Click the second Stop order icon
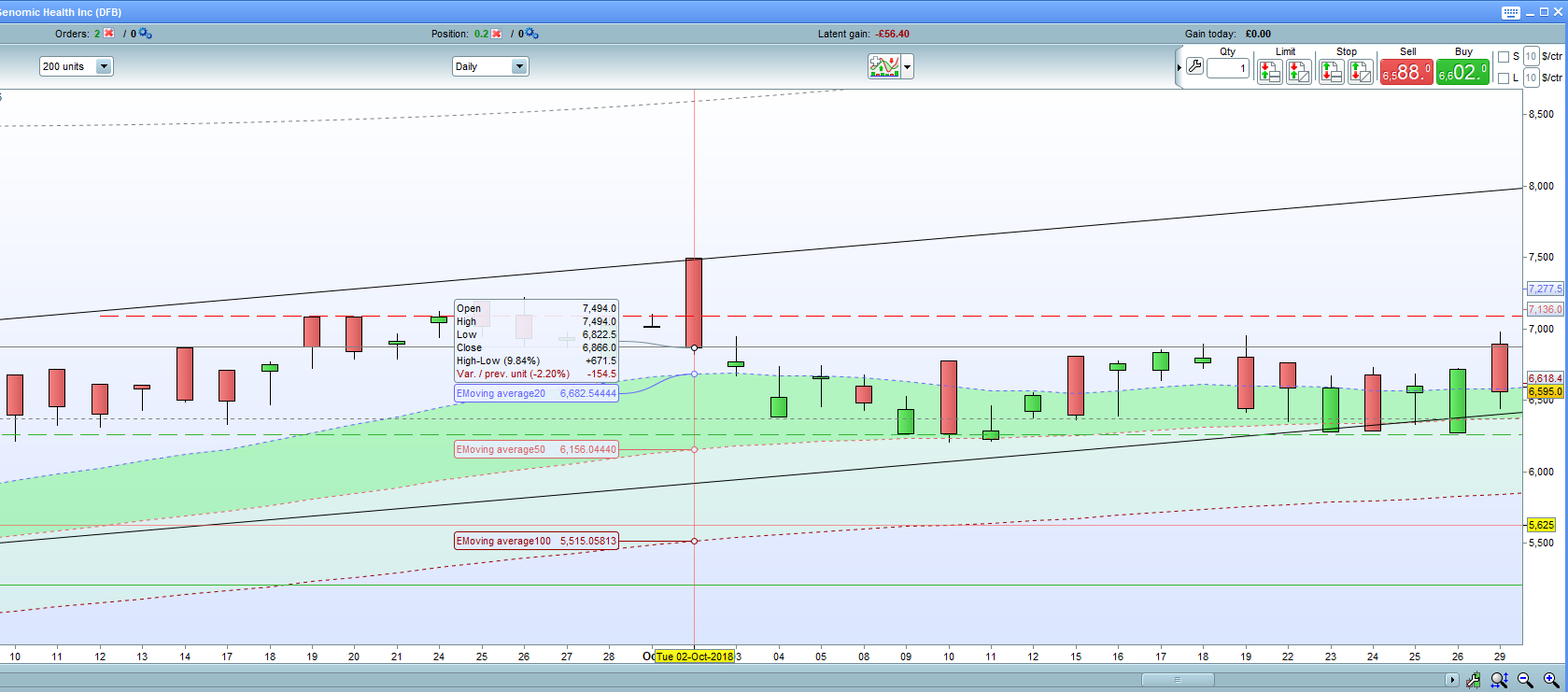Screen dimensions: 1568x692 tap(1360, 71)
